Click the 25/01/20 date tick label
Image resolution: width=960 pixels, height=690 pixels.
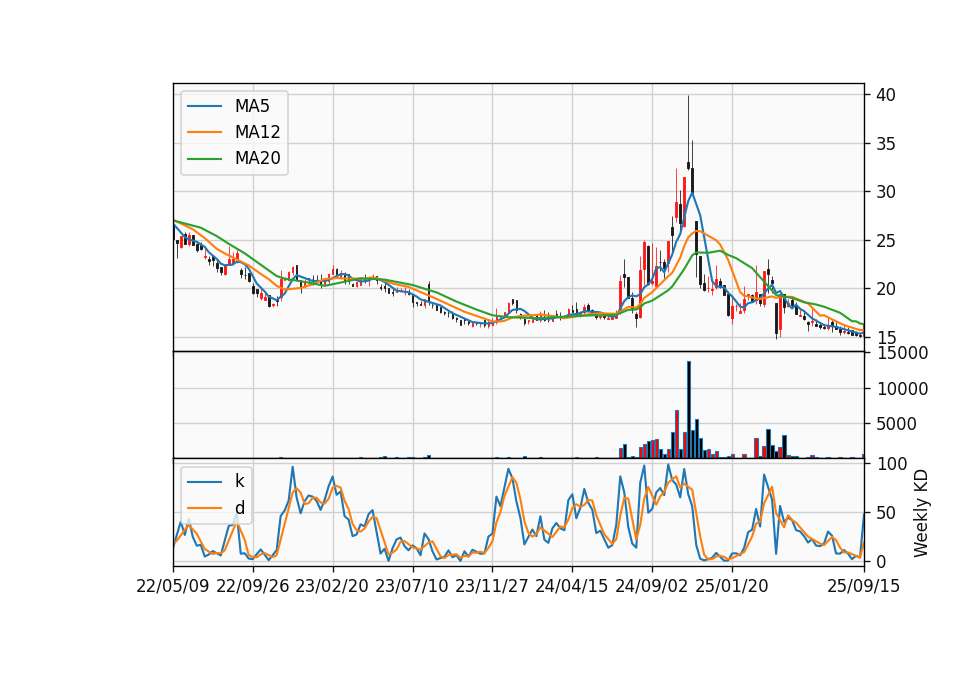[x=732, y=586]
